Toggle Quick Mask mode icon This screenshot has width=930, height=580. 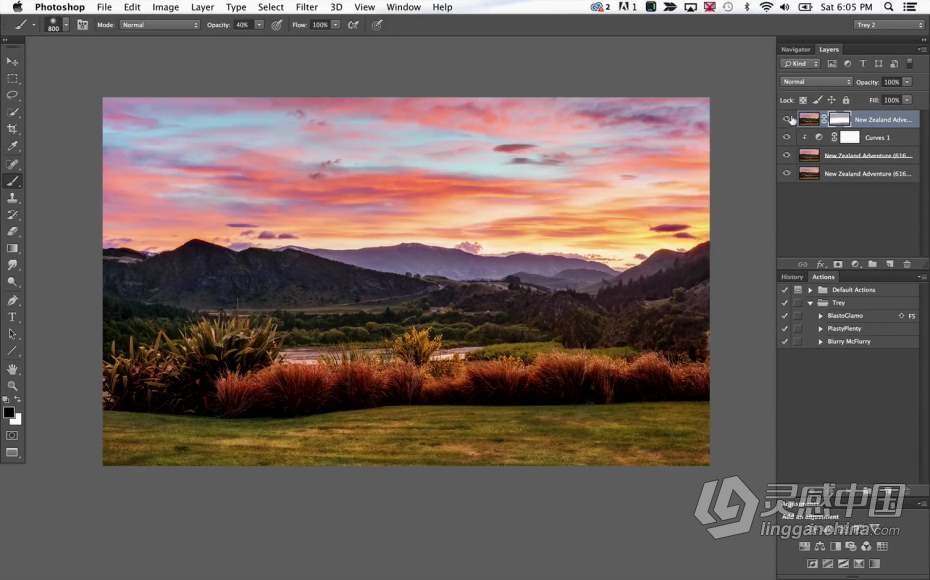pos(12,435)
